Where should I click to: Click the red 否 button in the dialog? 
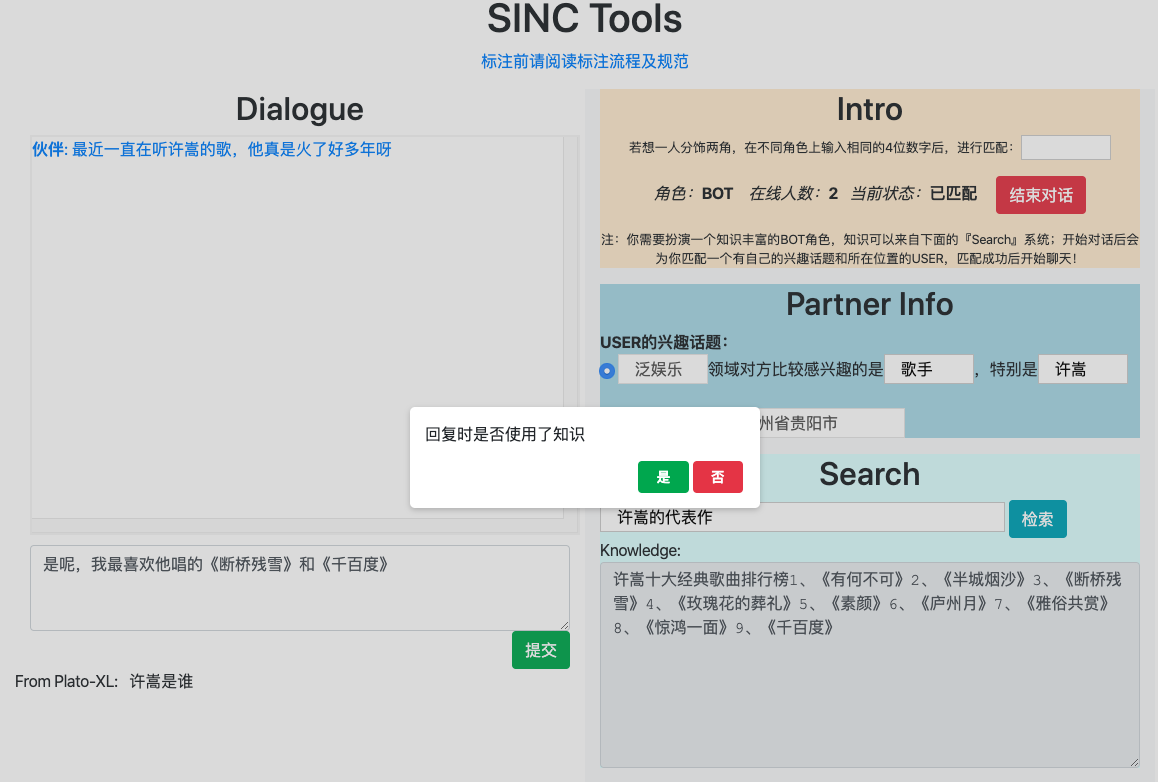[x=717, y=477]
